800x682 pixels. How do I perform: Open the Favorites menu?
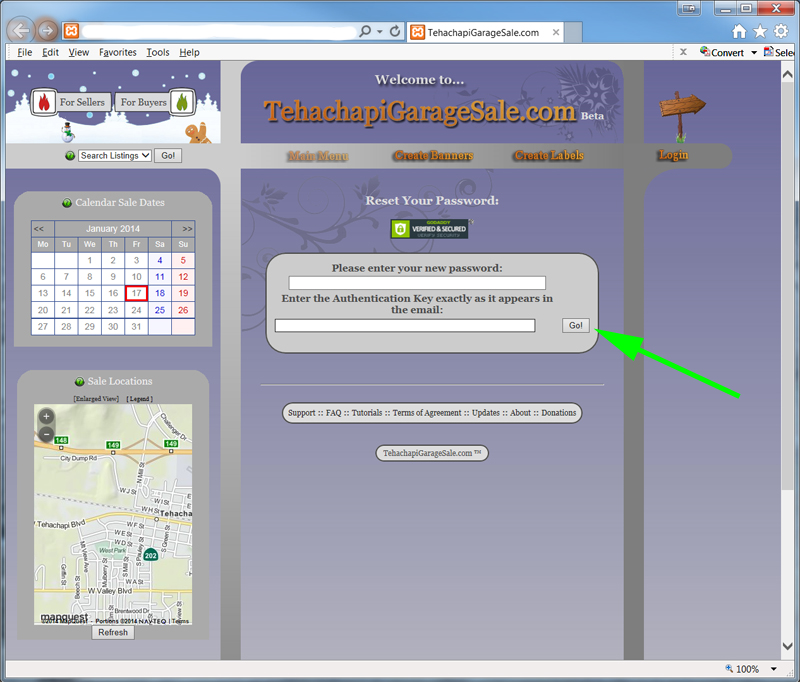(x=118, y=52)
